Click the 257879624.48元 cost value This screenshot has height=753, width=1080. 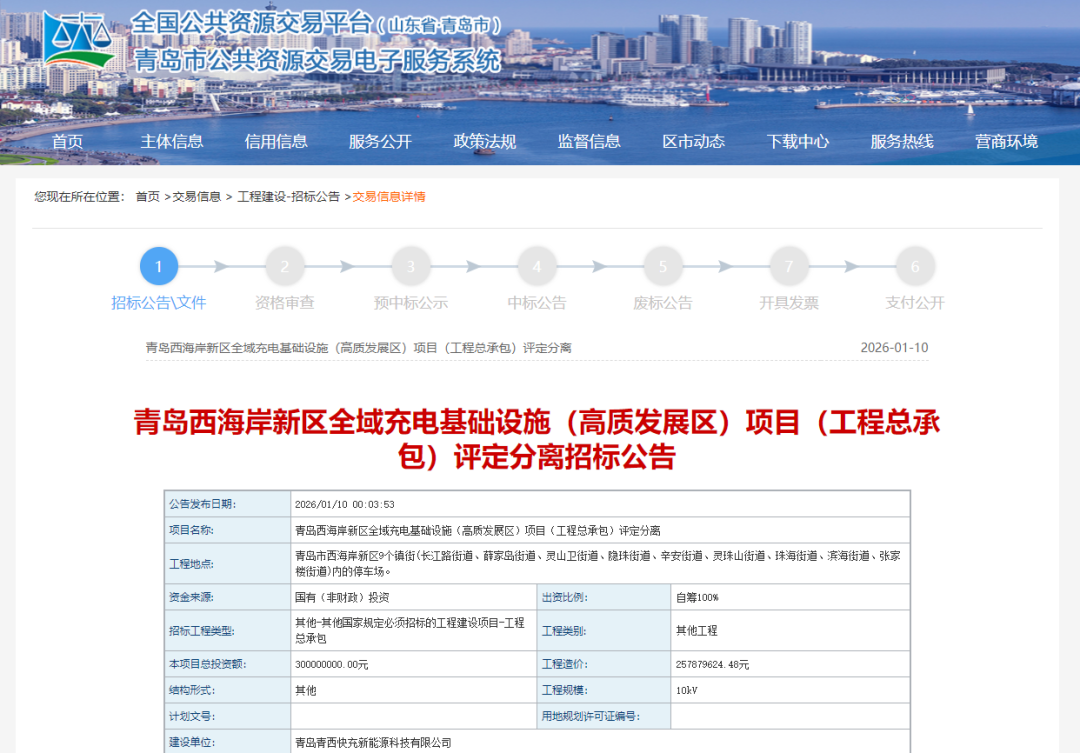[x=712, y=665]
